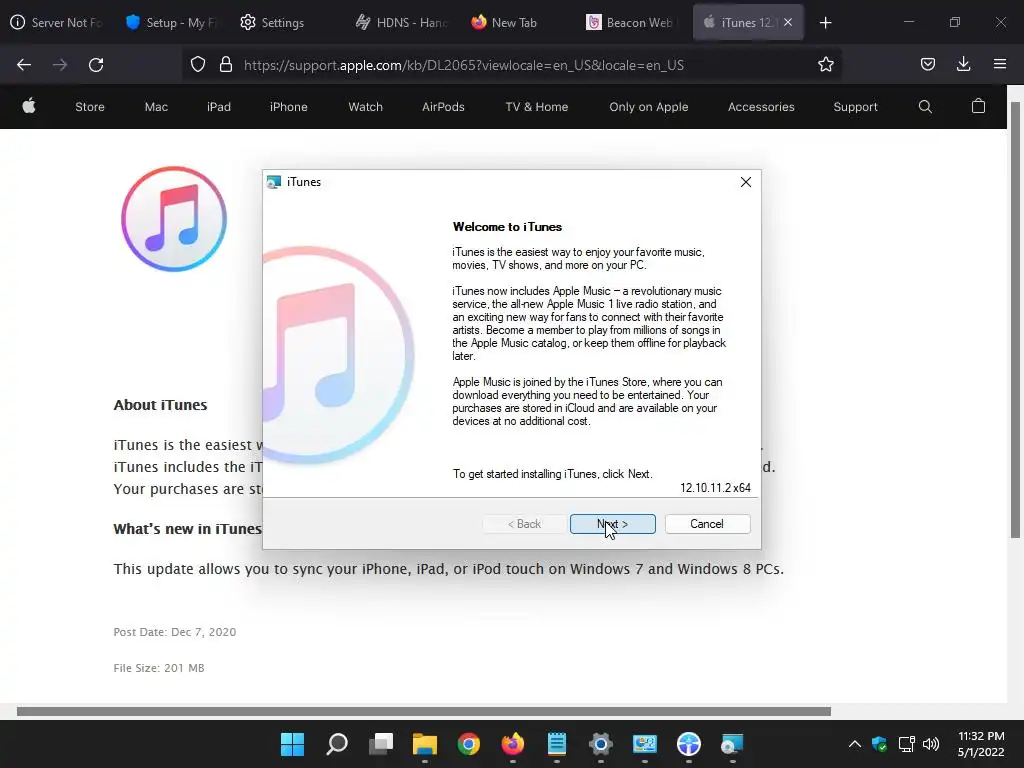Screen dimensions: 1024x768
Task: Open the Settings gear in the taskbar
Action: tap(600, 744)
